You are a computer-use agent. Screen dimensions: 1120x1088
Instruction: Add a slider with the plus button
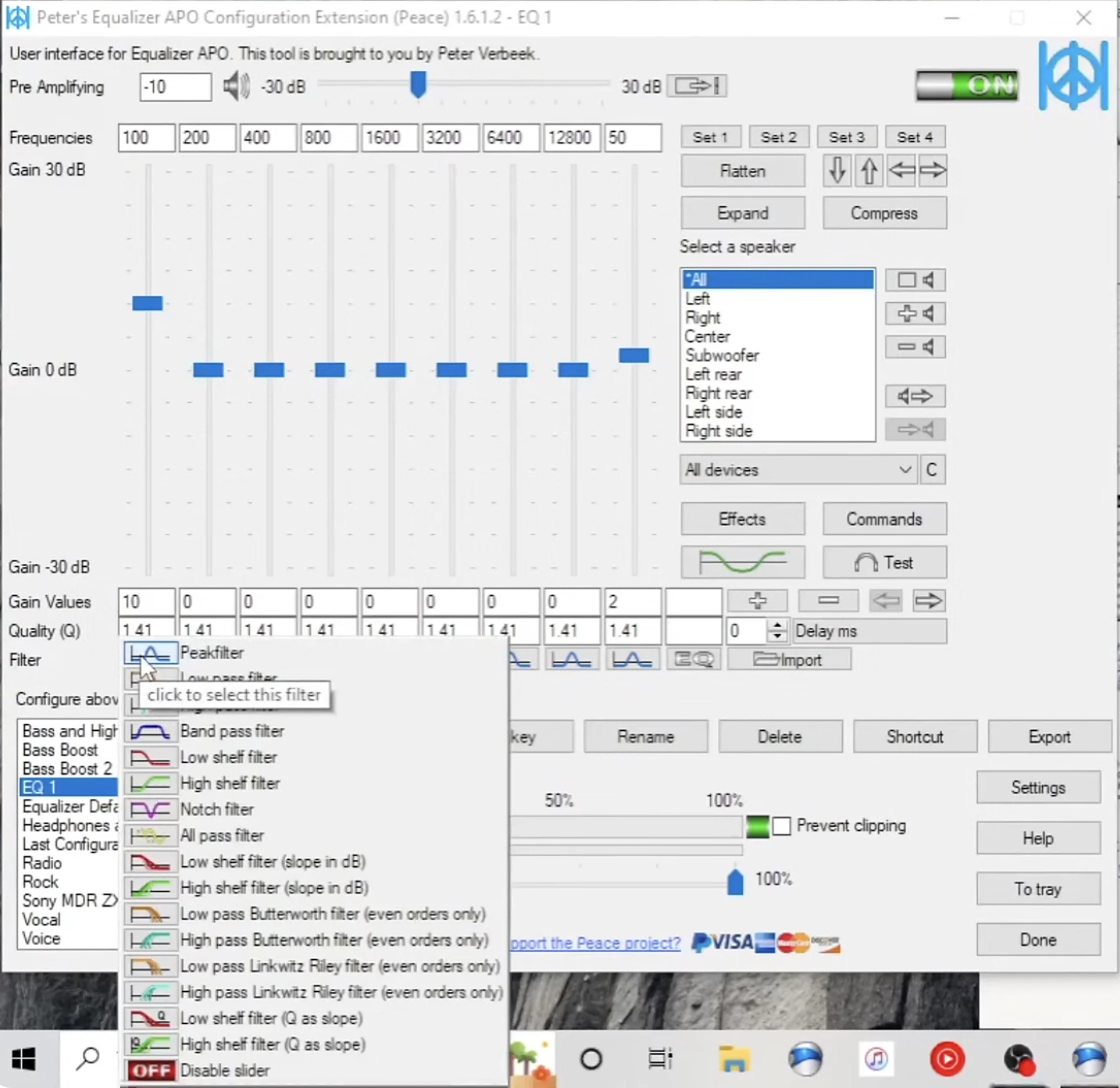pos(757,600)
